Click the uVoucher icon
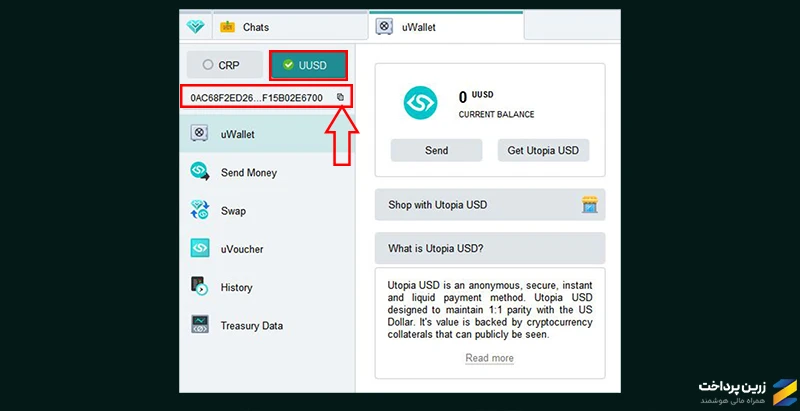The image size is (800, 411). click(199, 248)
